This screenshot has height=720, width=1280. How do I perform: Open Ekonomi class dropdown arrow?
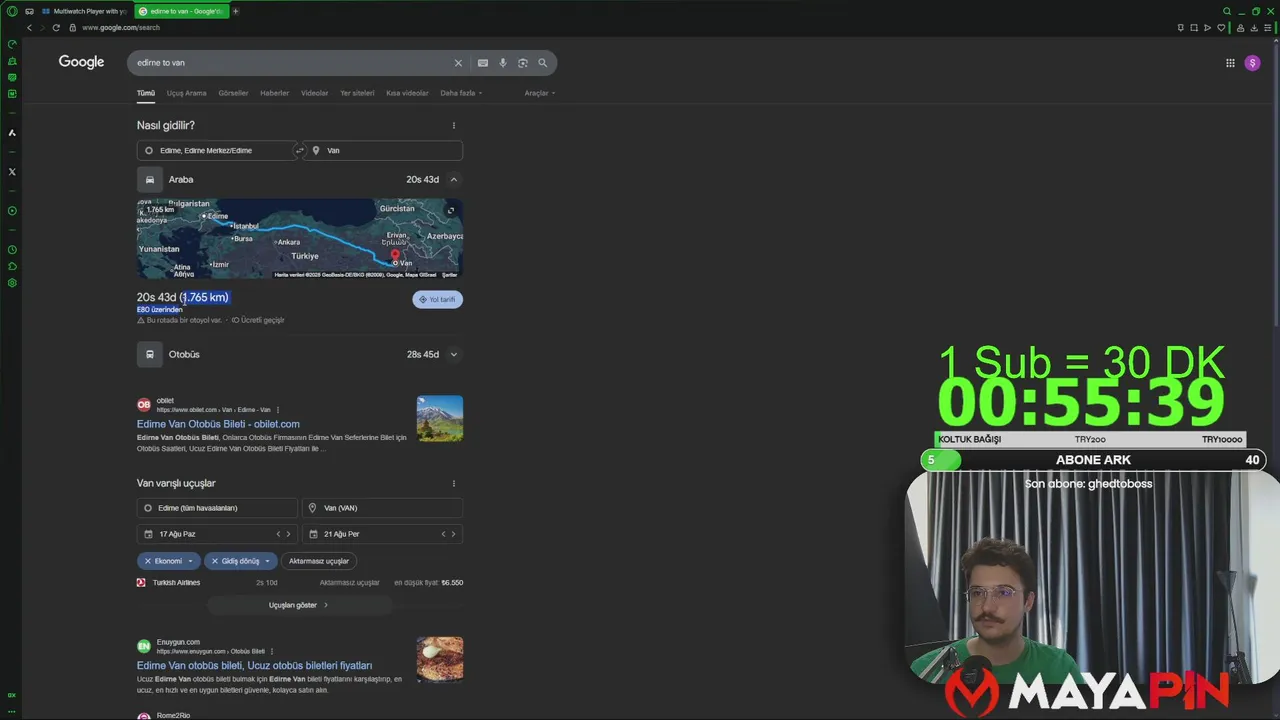click(x=190, y=561)
